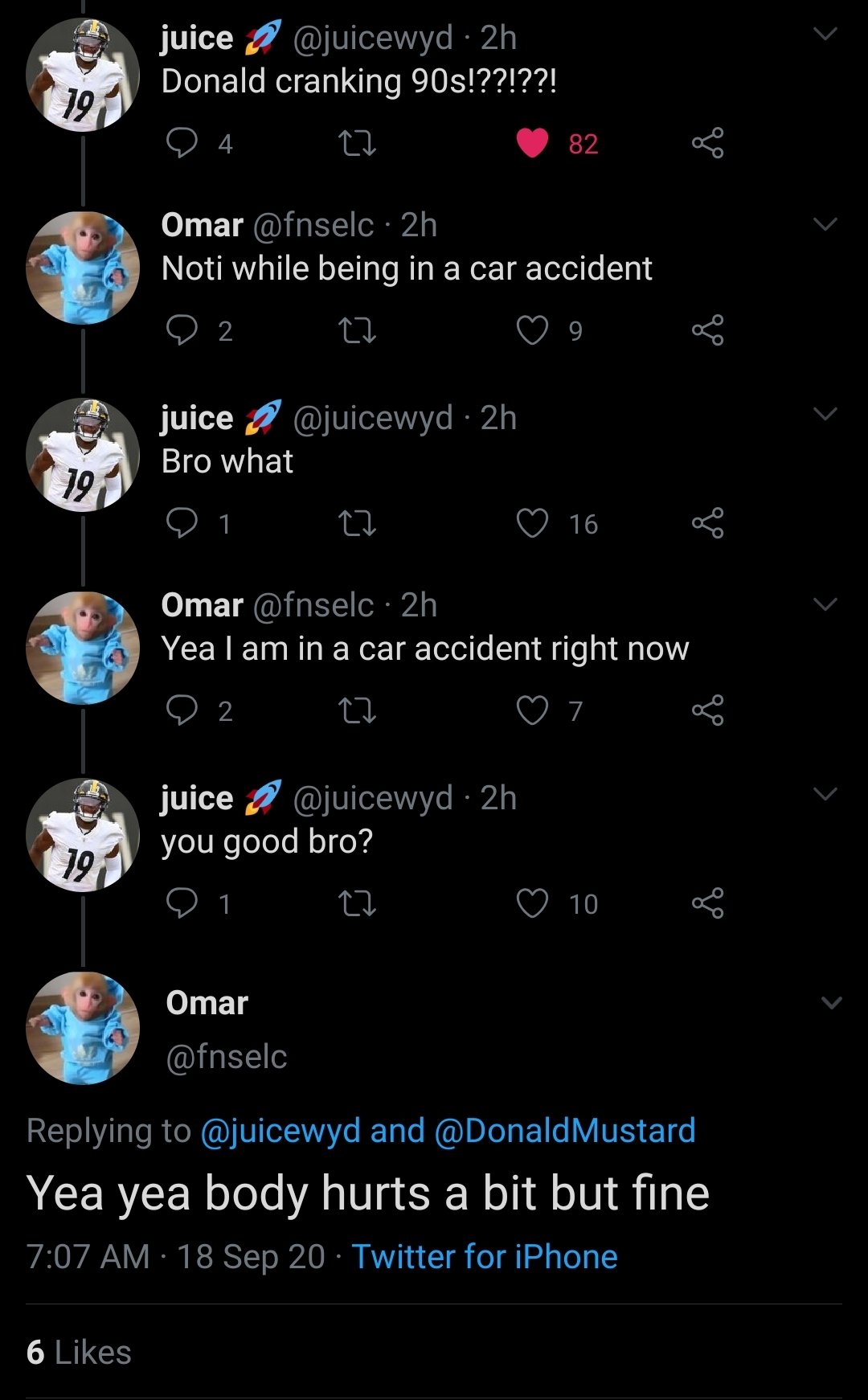
Task: Retweet juice's "Bro what" tweet
Action: pos(358,524)
